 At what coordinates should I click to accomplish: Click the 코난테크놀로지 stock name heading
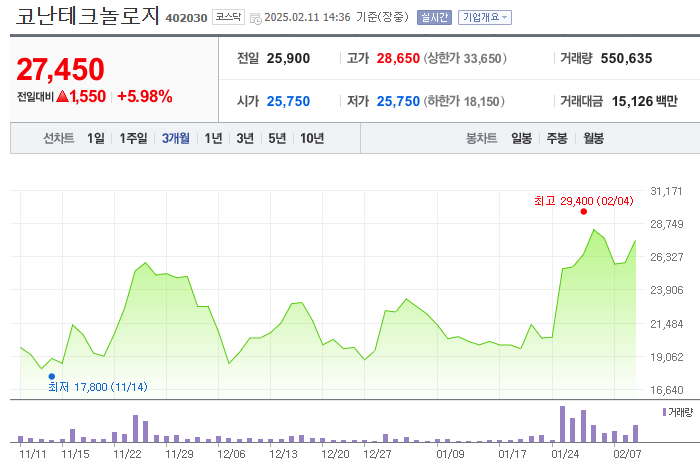(x=88, y=16)
